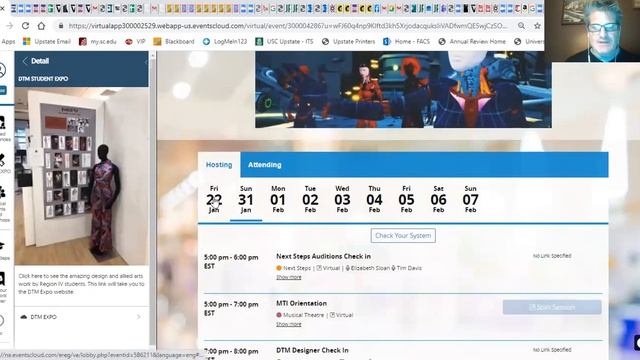
Task: Select Thu 04 Feb in date strip
Action: tap(374, 199)
